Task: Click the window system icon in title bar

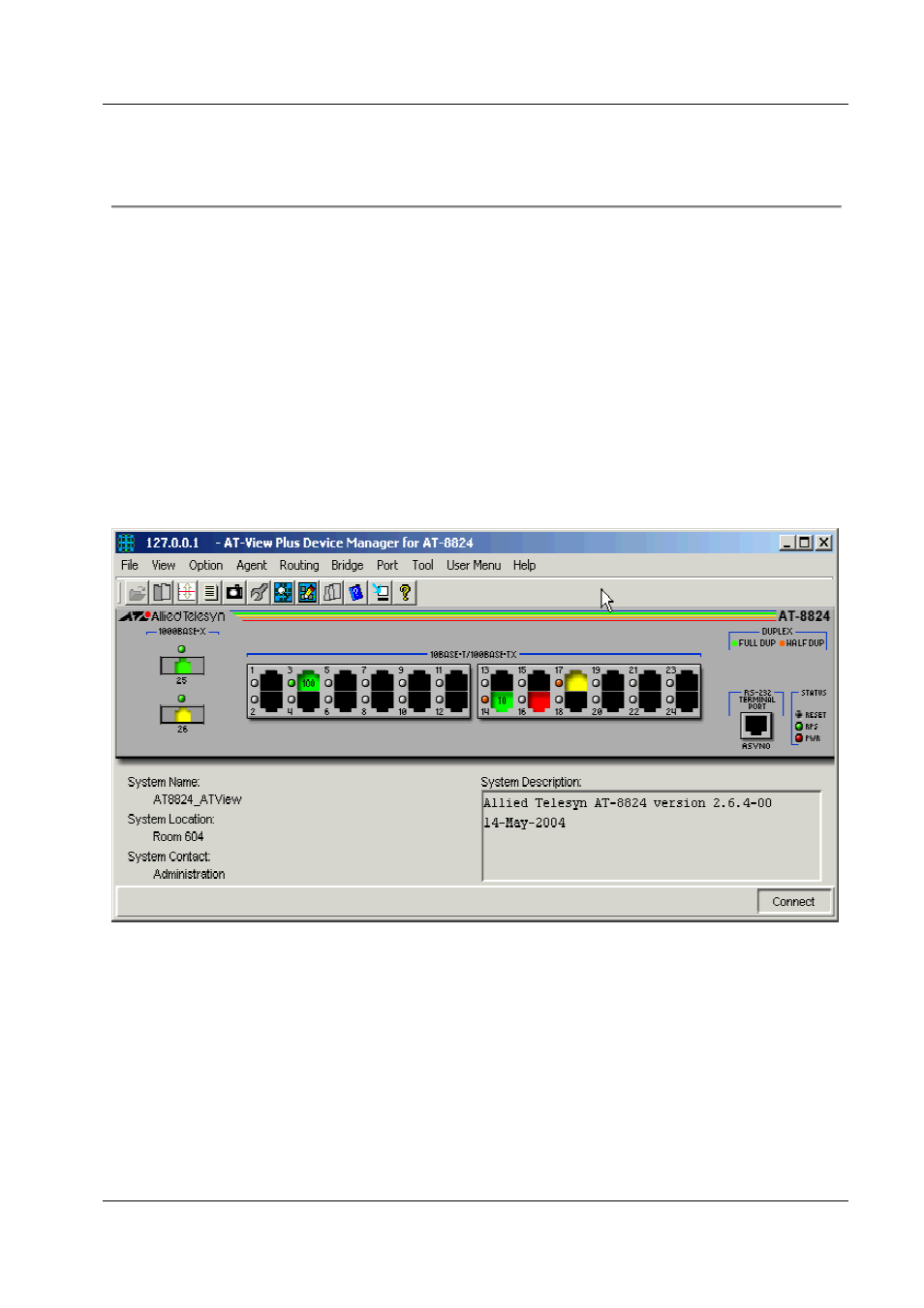Action: pos(126,543)
